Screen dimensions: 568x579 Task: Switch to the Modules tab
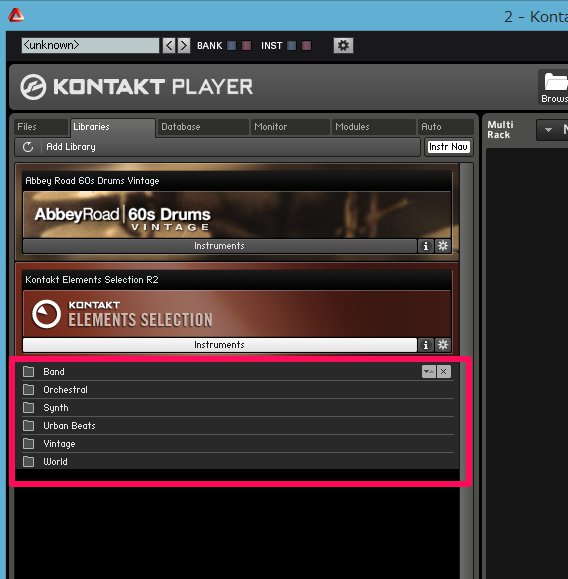(373, 127)
